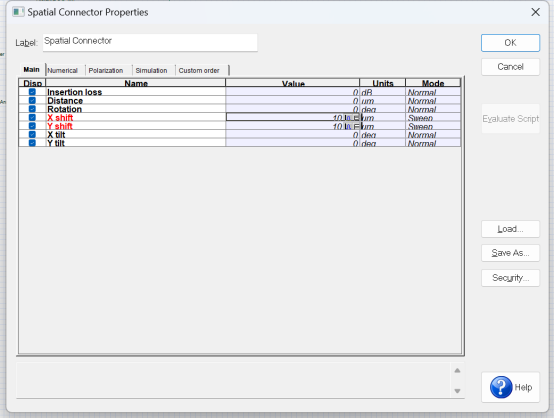Image resolution: width=554 pixels, height=419 pixels.
Task: Click the Cancel button
Action: tap(510, 67)
